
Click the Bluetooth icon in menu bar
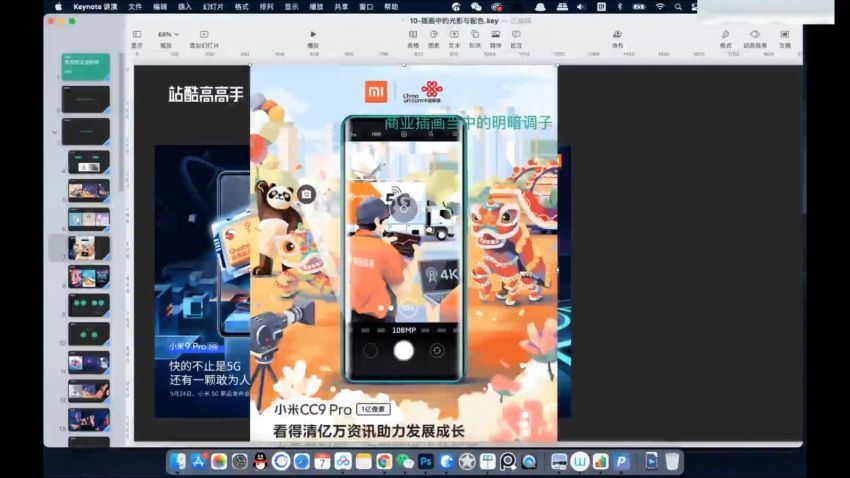tap(620, 7)
